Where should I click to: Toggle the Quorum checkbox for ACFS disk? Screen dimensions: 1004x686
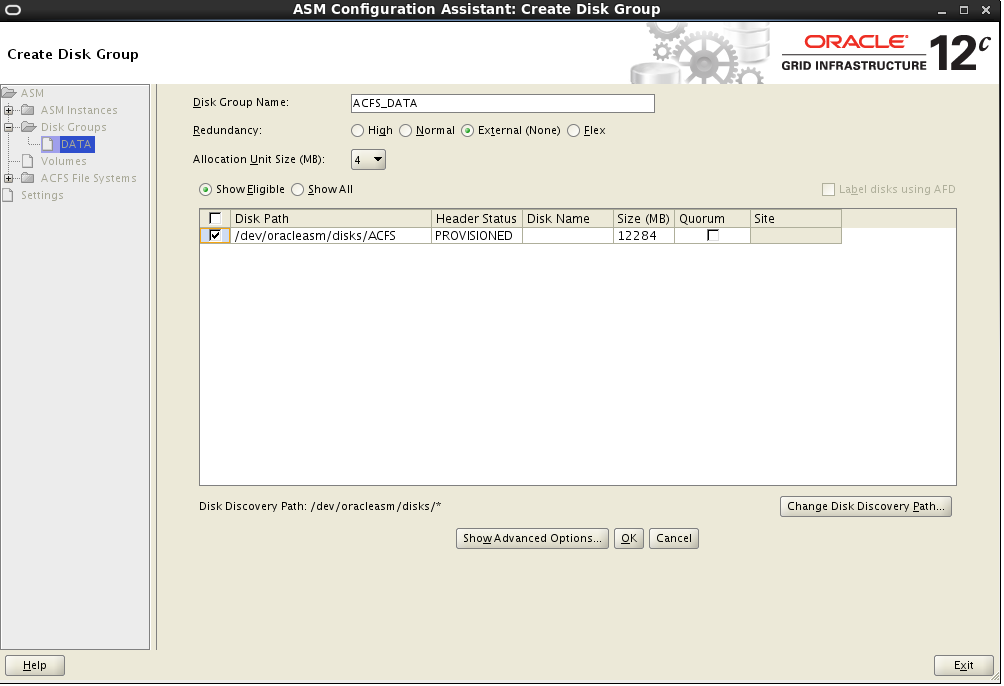tap(713, 235)
